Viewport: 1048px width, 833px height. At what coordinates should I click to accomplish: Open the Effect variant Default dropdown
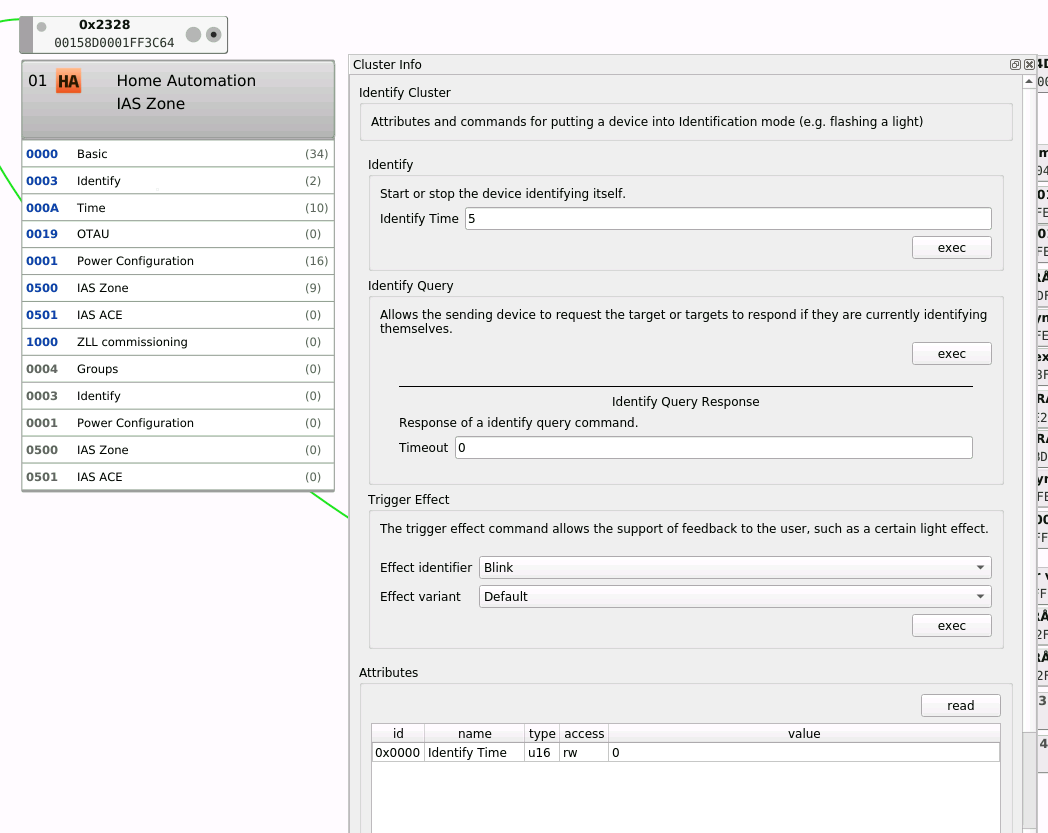(x=735, y=596)
